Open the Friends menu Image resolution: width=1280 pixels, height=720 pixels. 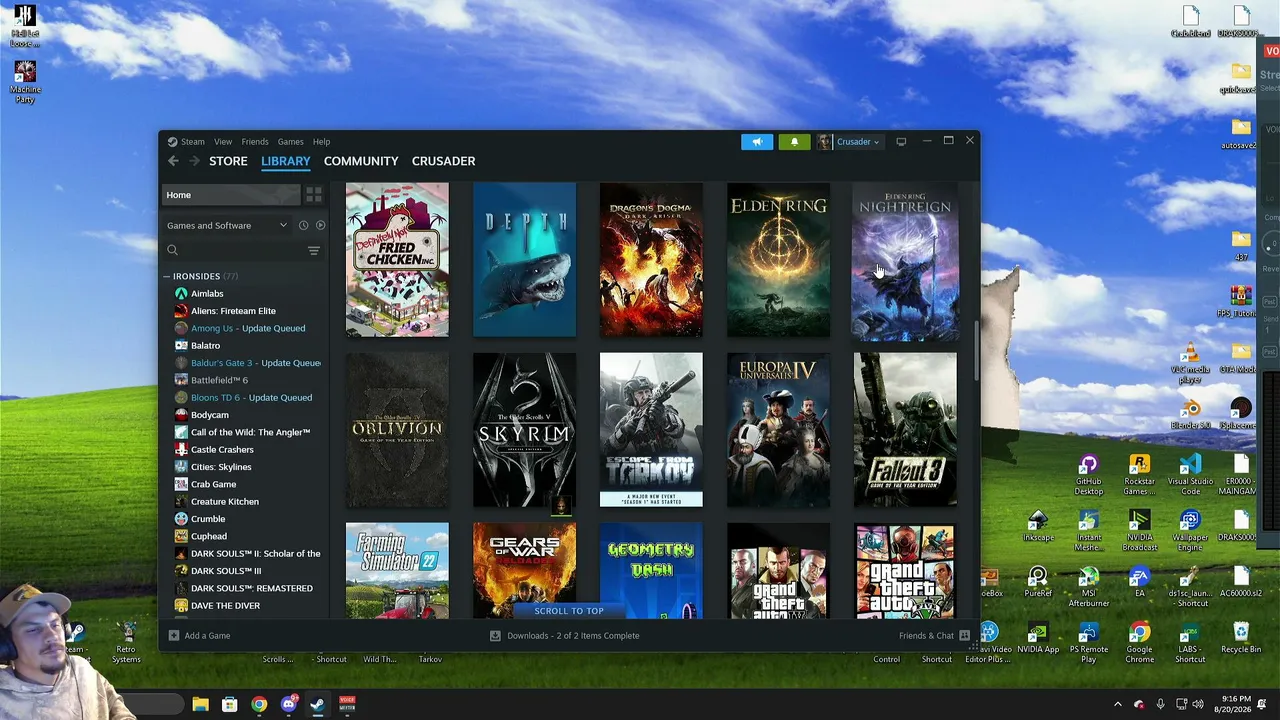click(x=255, y=142)
